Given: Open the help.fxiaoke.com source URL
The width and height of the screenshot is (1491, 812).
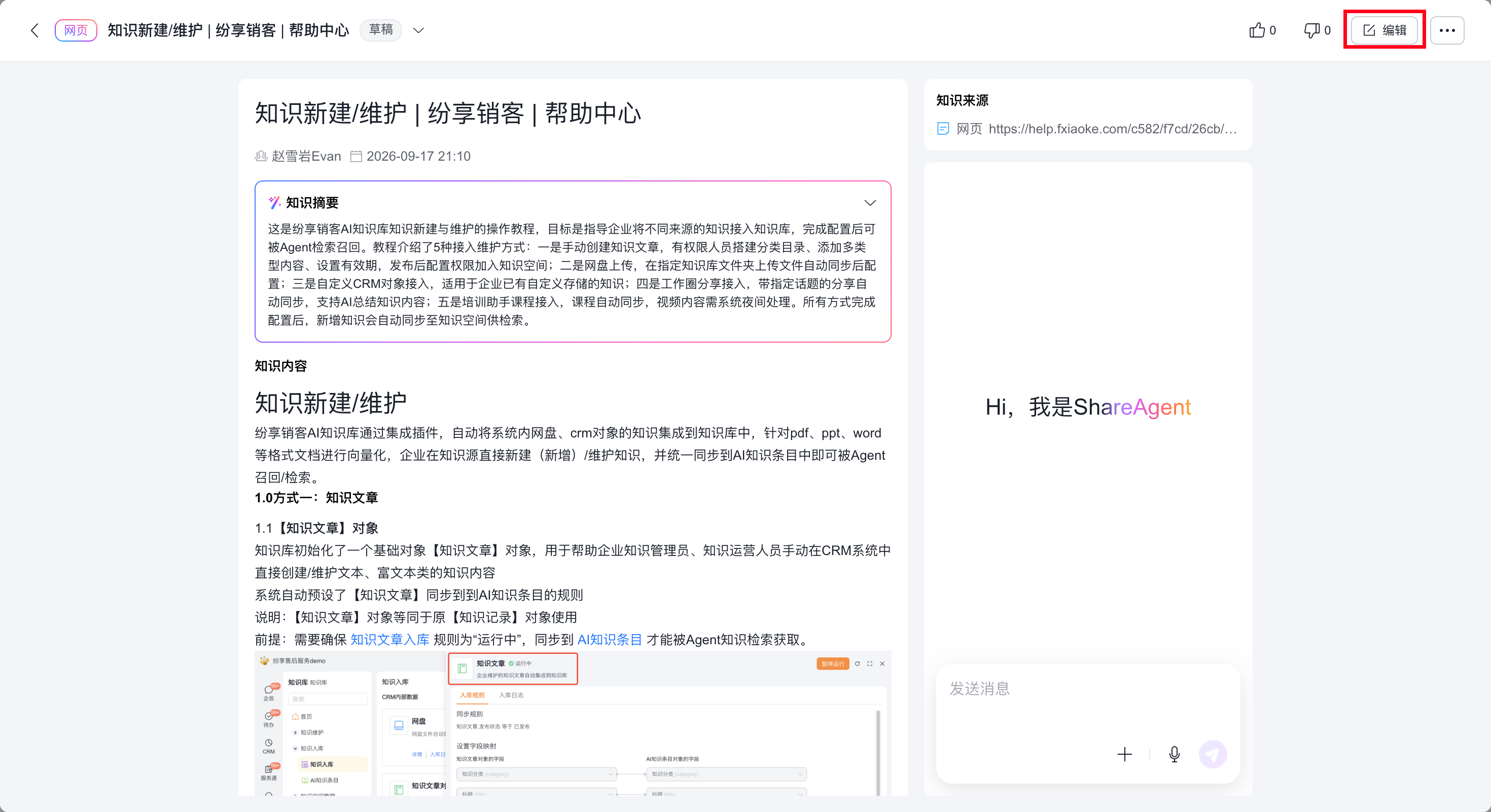Looking at the screenshot, I should point(1113,128).
